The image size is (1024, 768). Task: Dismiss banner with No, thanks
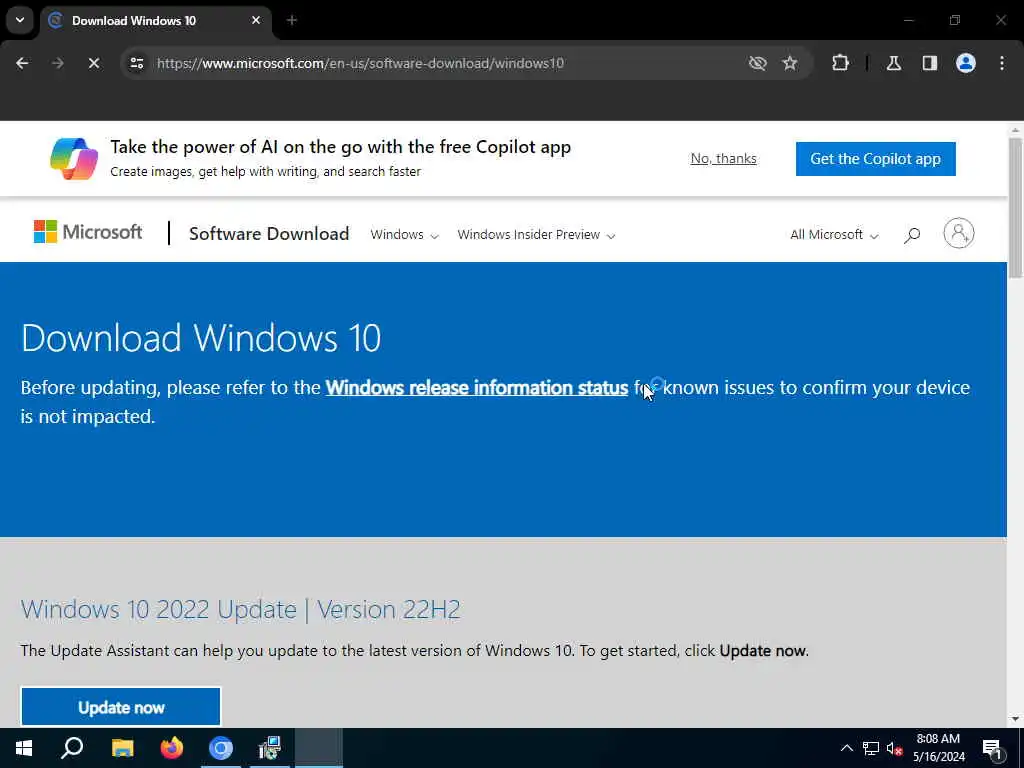pyautogui.click(x=724, y=159)
